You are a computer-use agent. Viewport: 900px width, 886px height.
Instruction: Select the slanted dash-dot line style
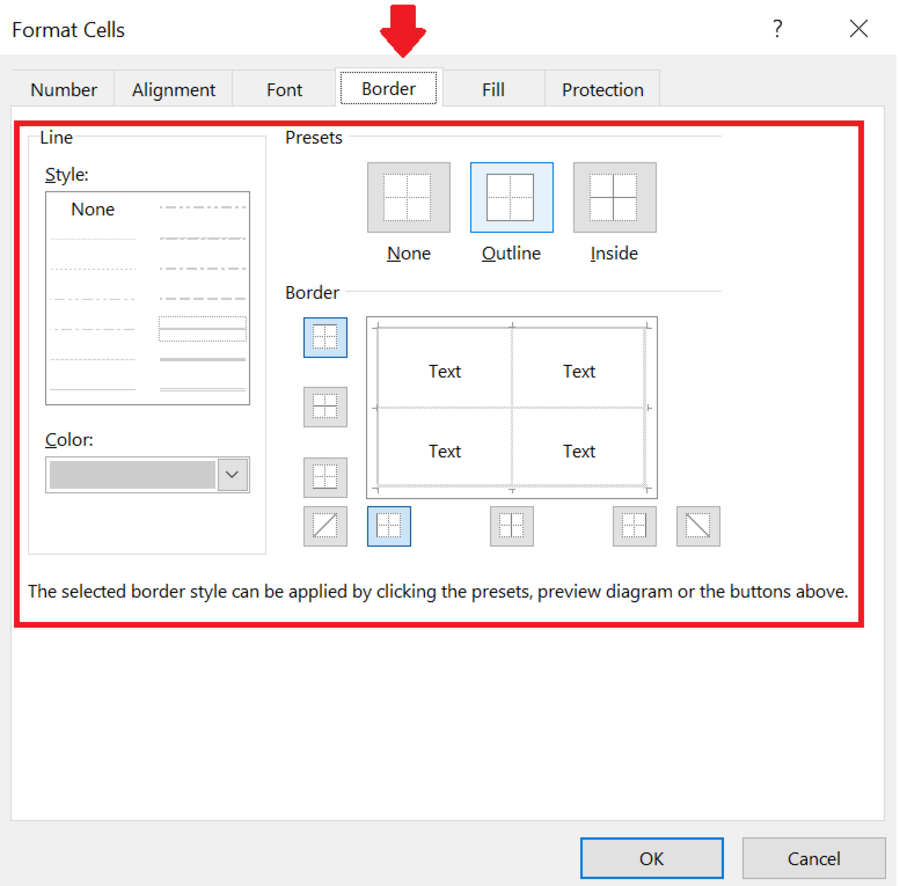coord(203,238)
